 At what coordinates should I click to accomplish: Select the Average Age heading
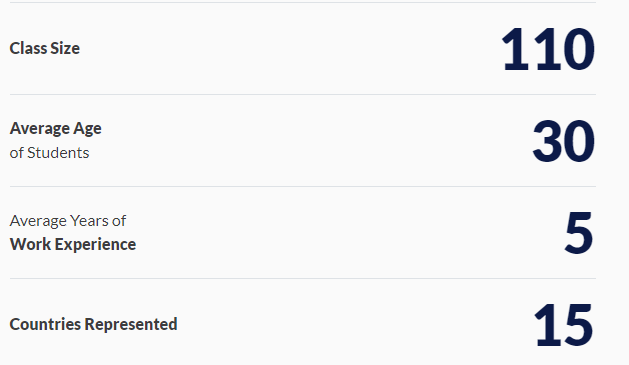[x=55, y=129]
